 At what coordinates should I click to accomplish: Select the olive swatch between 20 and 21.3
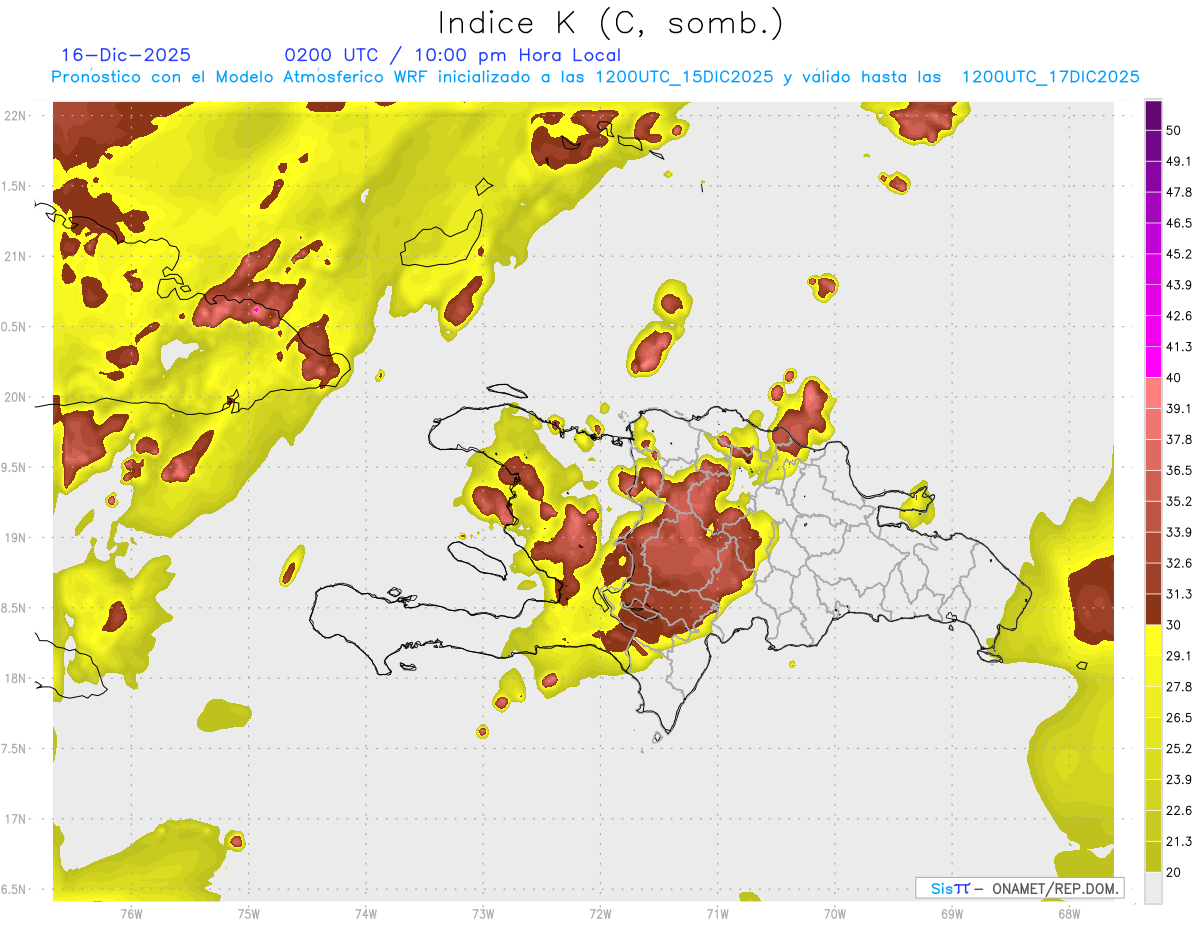[1154, 858]
